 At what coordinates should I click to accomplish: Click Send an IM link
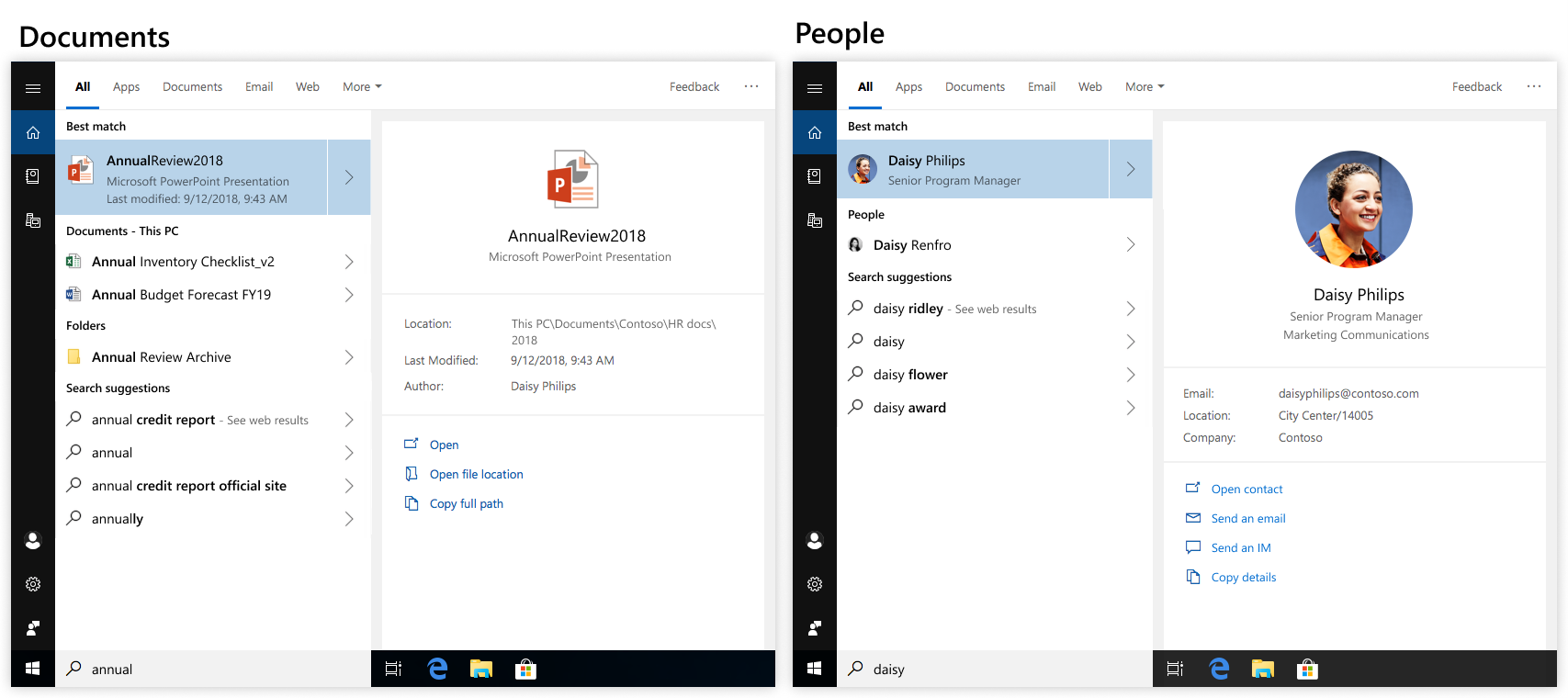(x=1241, y=547)
